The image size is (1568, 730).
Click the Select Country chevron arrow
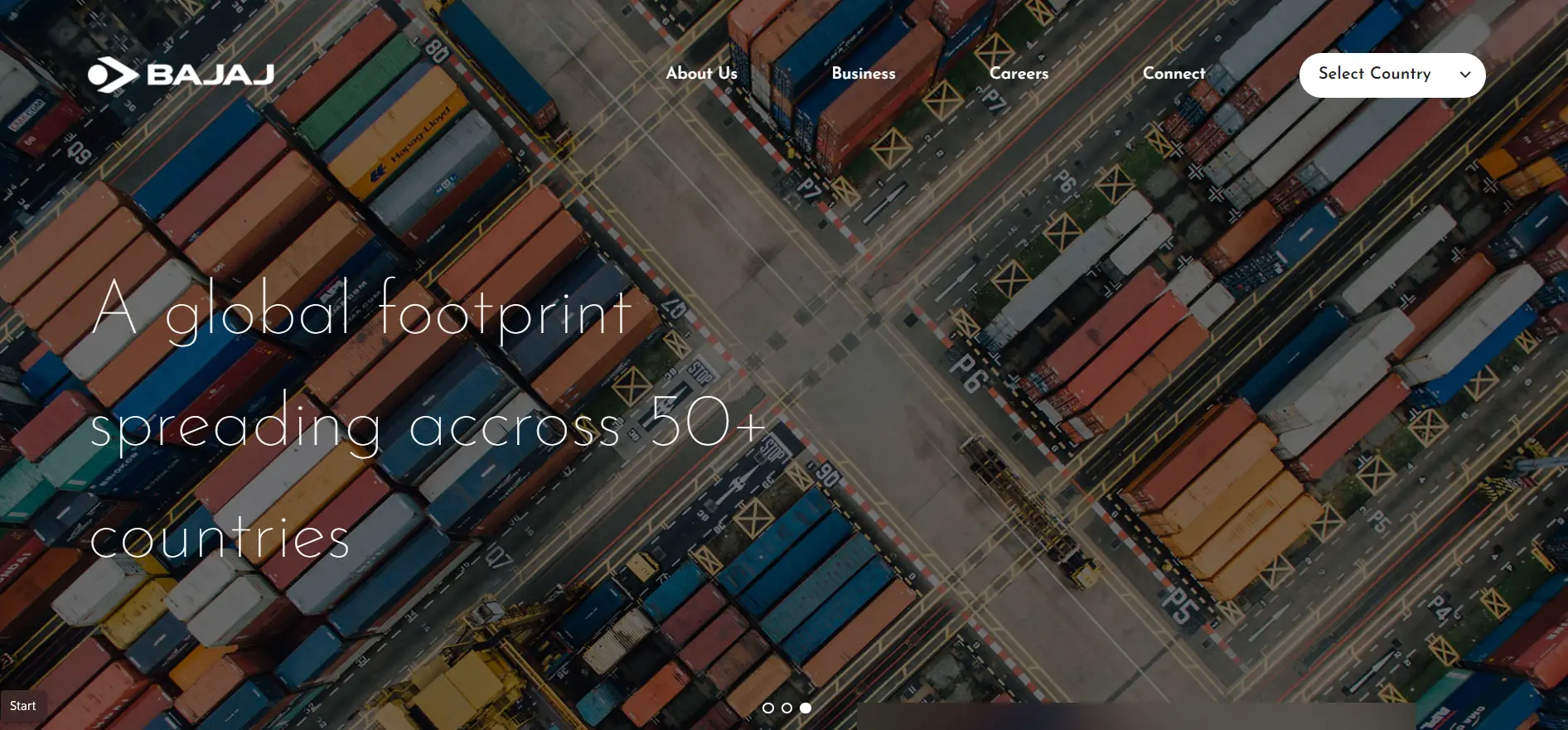pyautogui.click(x=1465, y=75)
